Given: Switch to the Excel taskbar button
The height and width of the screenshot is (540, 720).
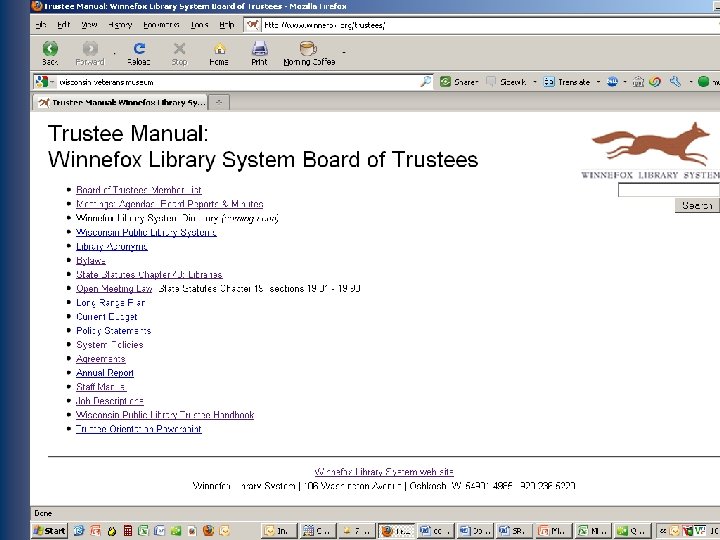Looking at the screenshot, I should click(593, 531).
